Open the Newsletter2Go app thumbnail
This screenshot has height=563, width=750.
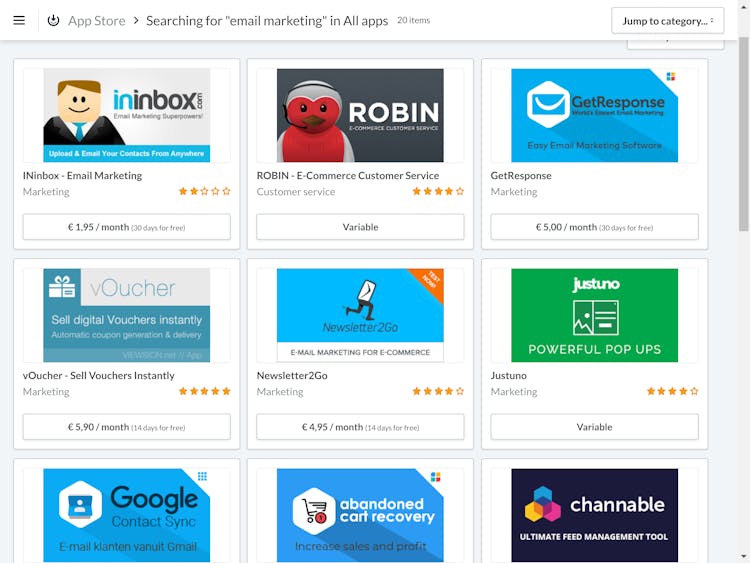360,315
